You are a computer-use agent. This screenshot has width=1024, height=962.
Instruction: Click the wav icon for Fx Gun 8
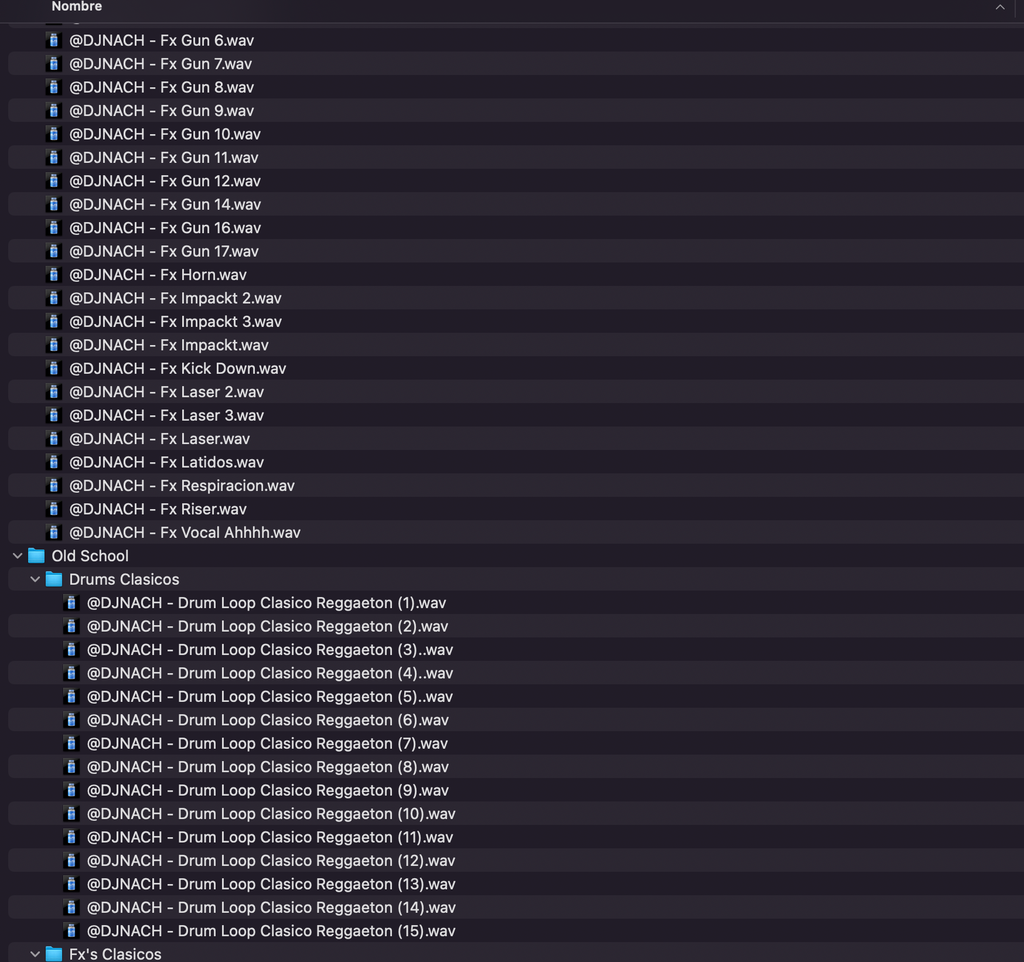click(54, 88)
